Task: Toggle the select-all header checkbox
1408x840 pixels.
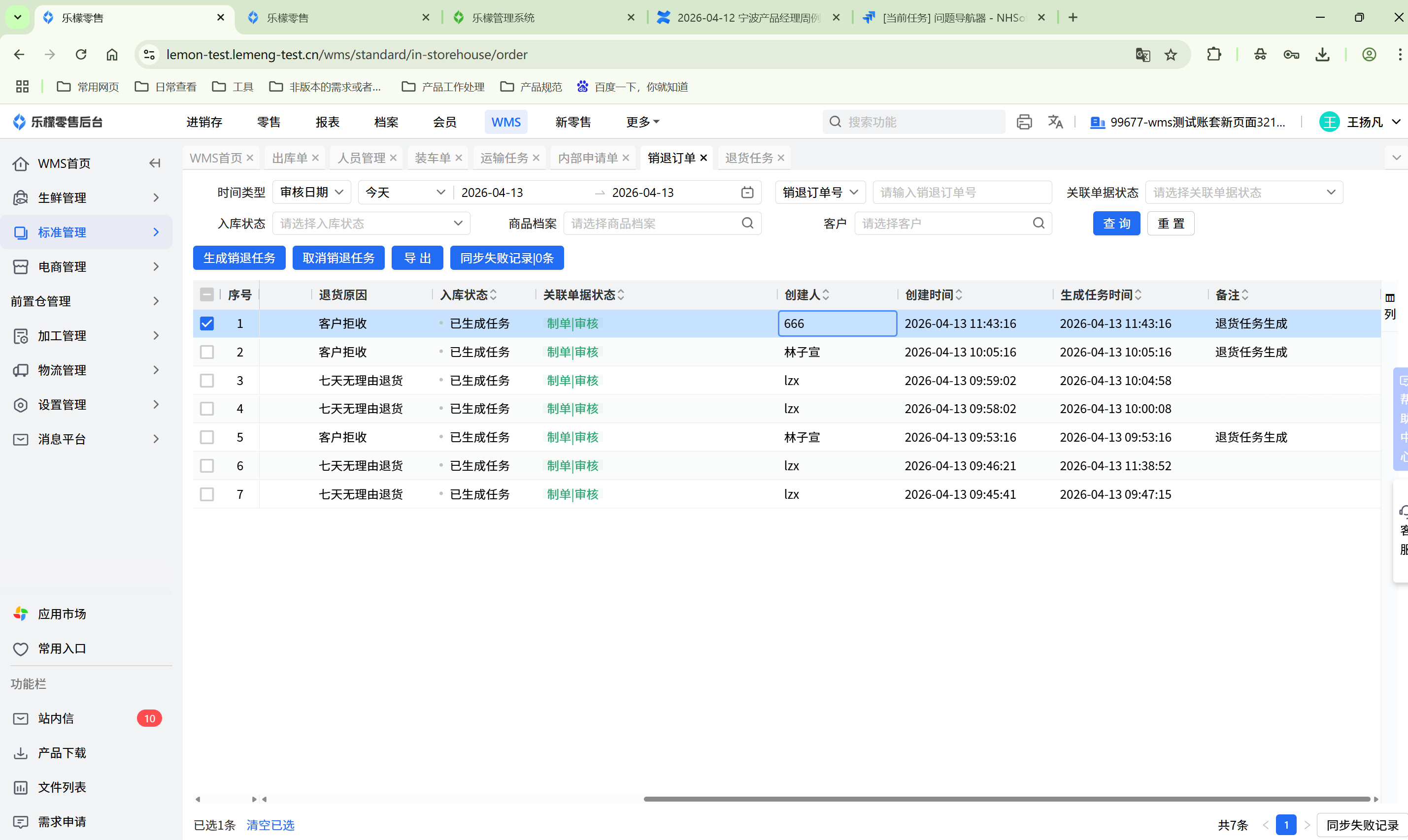Action: pyautogui.click(x=207, y=295)
